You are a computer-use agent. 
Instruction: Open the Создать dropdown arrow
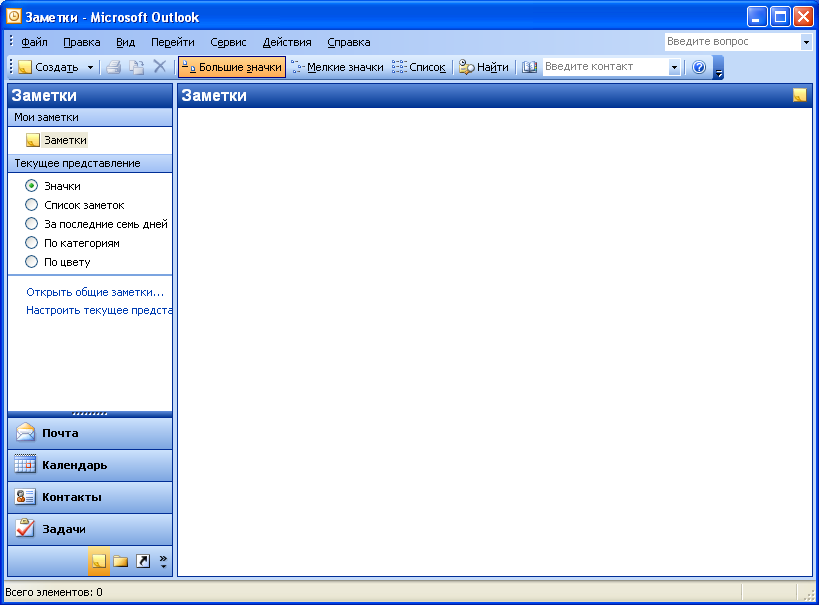pyautogui.click(x=90, y=67)
